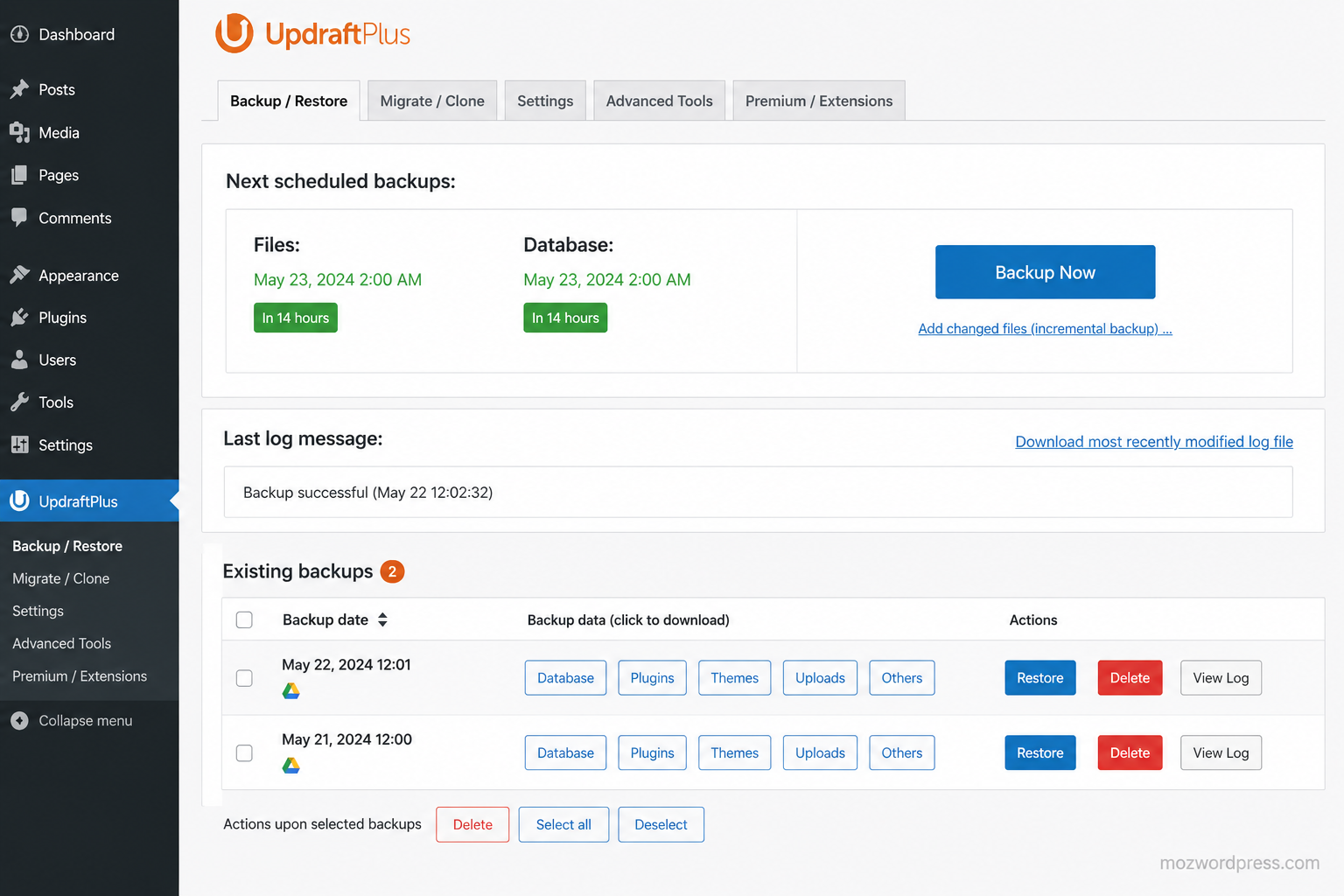Screen dimensions: 1344x896
Task: Download Database from May 22 backup
Action: tap(565, 678)
